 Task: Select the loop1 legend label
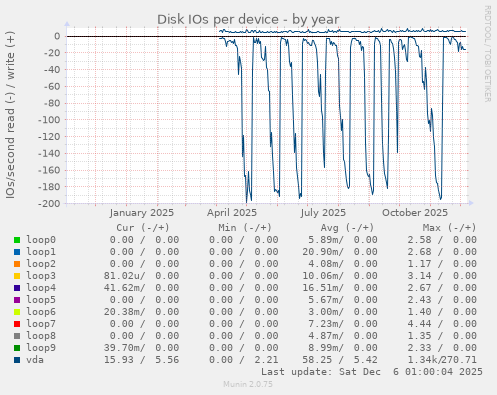pos(41,252)
